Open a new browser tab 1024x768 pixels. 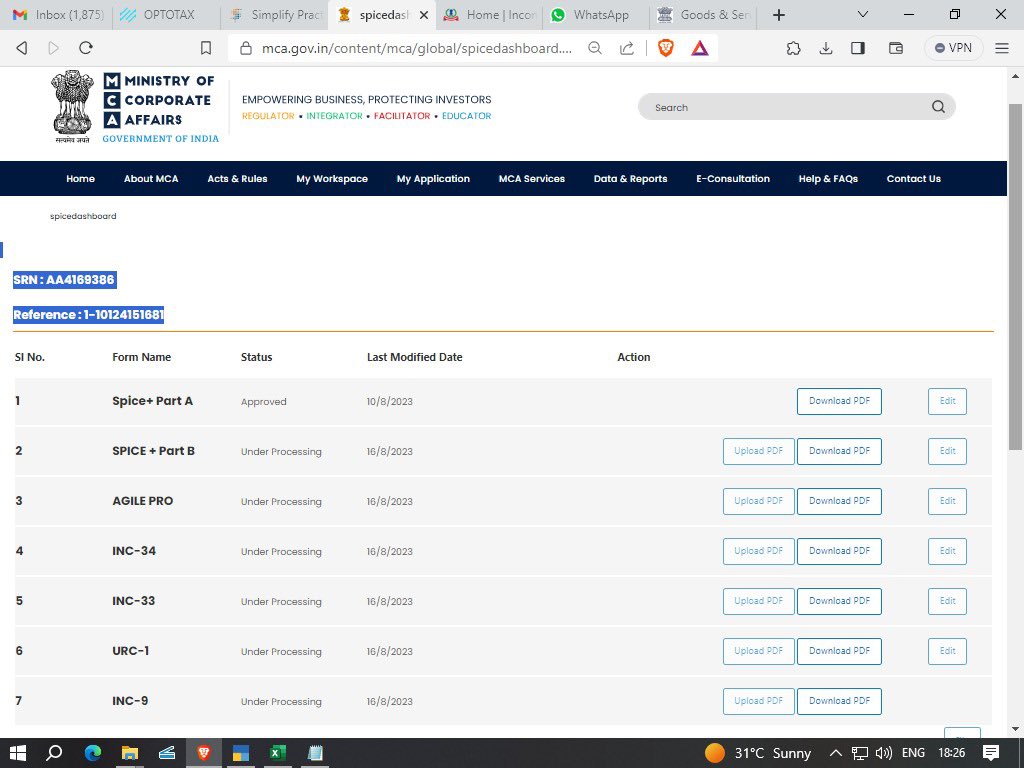pos(778,15)
